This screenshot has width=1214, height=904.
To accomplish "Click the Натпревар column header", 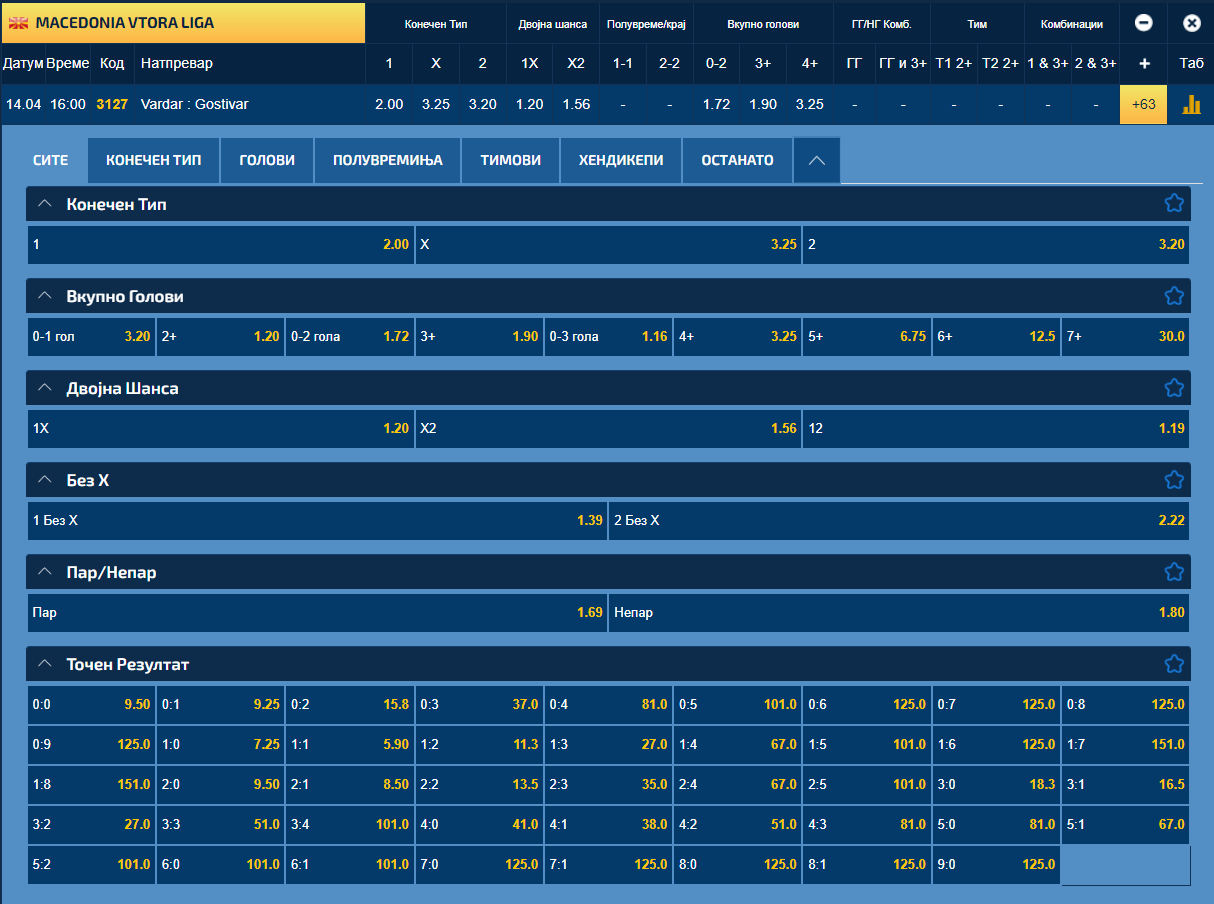I will (177, 63).
